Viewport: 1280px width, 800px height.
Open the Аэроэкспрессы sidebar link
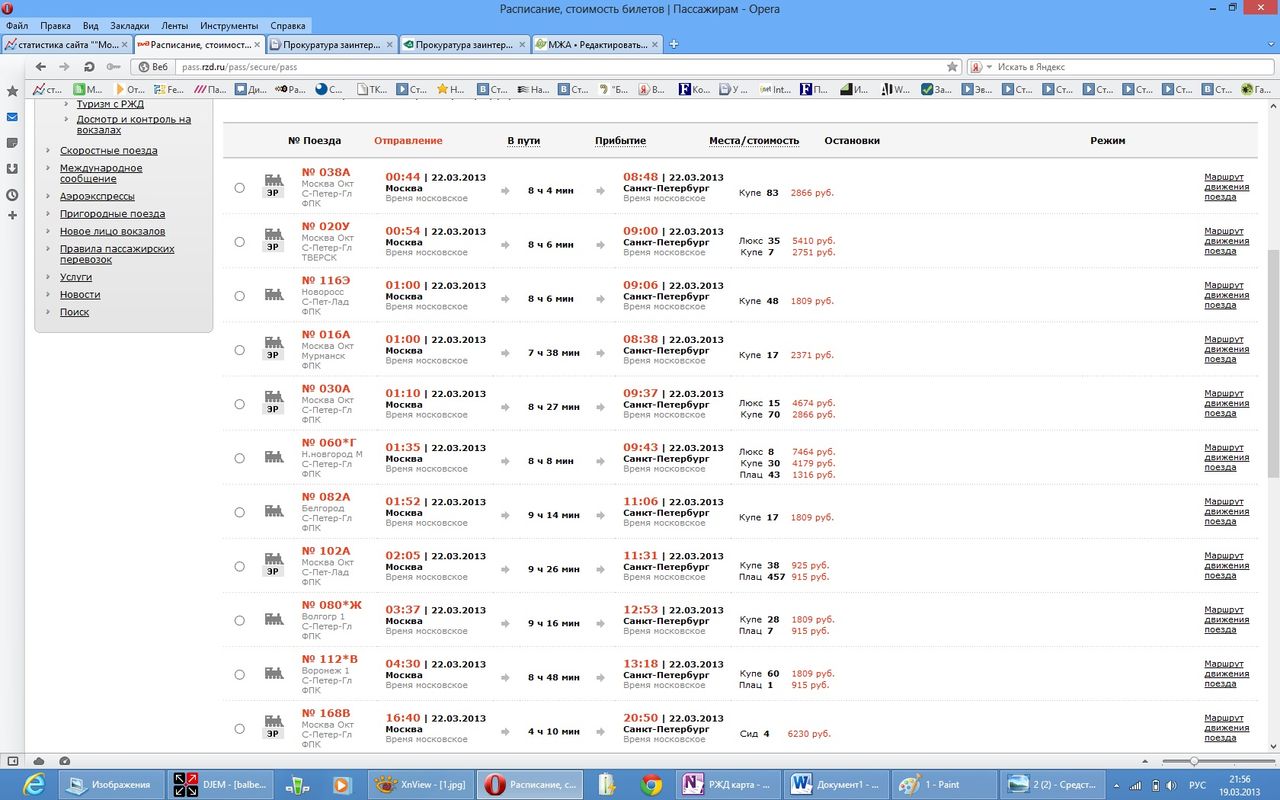click(x=96, y=197)
